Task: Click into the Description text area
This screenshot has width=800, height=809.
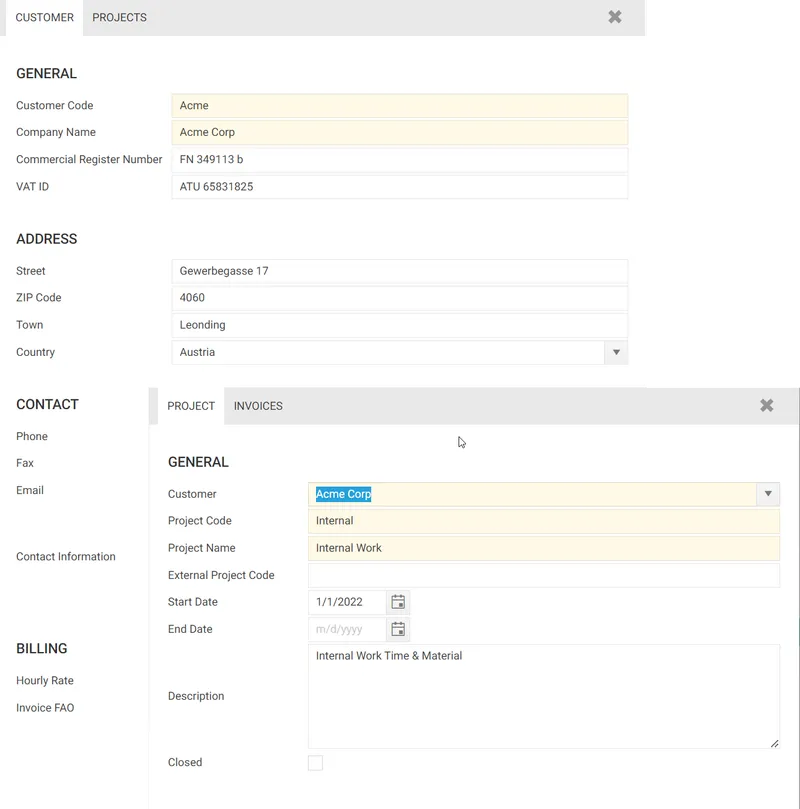Action: click(543, 696)
